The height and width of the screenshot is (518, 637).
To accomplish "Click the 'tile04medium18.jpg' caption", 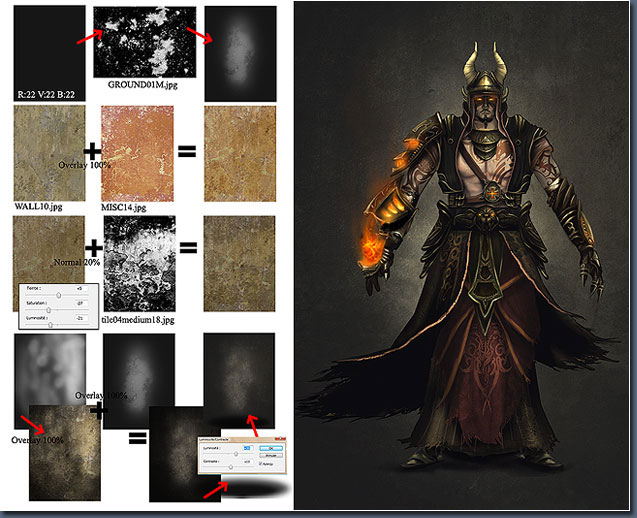I will (x=138, y=320).
